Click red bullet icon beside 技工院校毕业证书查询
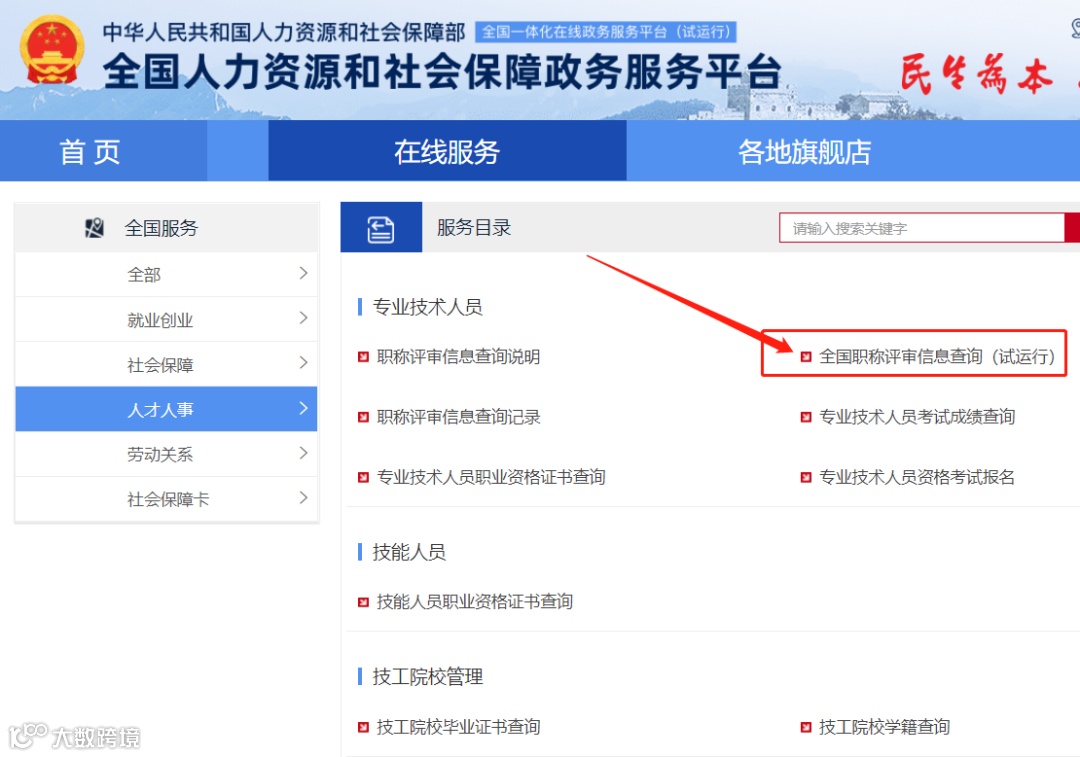 [x=363, y=727]
